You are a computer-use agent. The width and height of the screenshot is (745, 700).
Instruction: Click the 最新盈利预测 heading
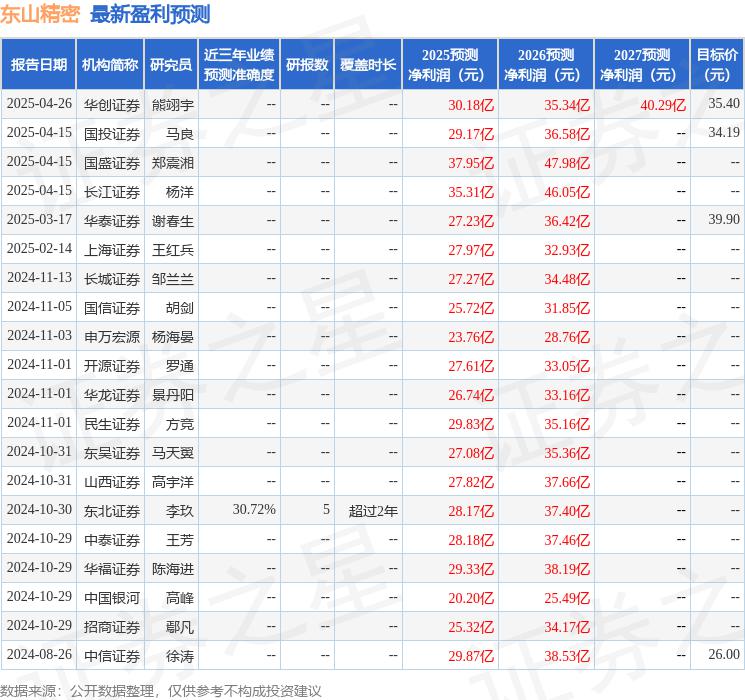pyautogui.click(x=150, y=14)
